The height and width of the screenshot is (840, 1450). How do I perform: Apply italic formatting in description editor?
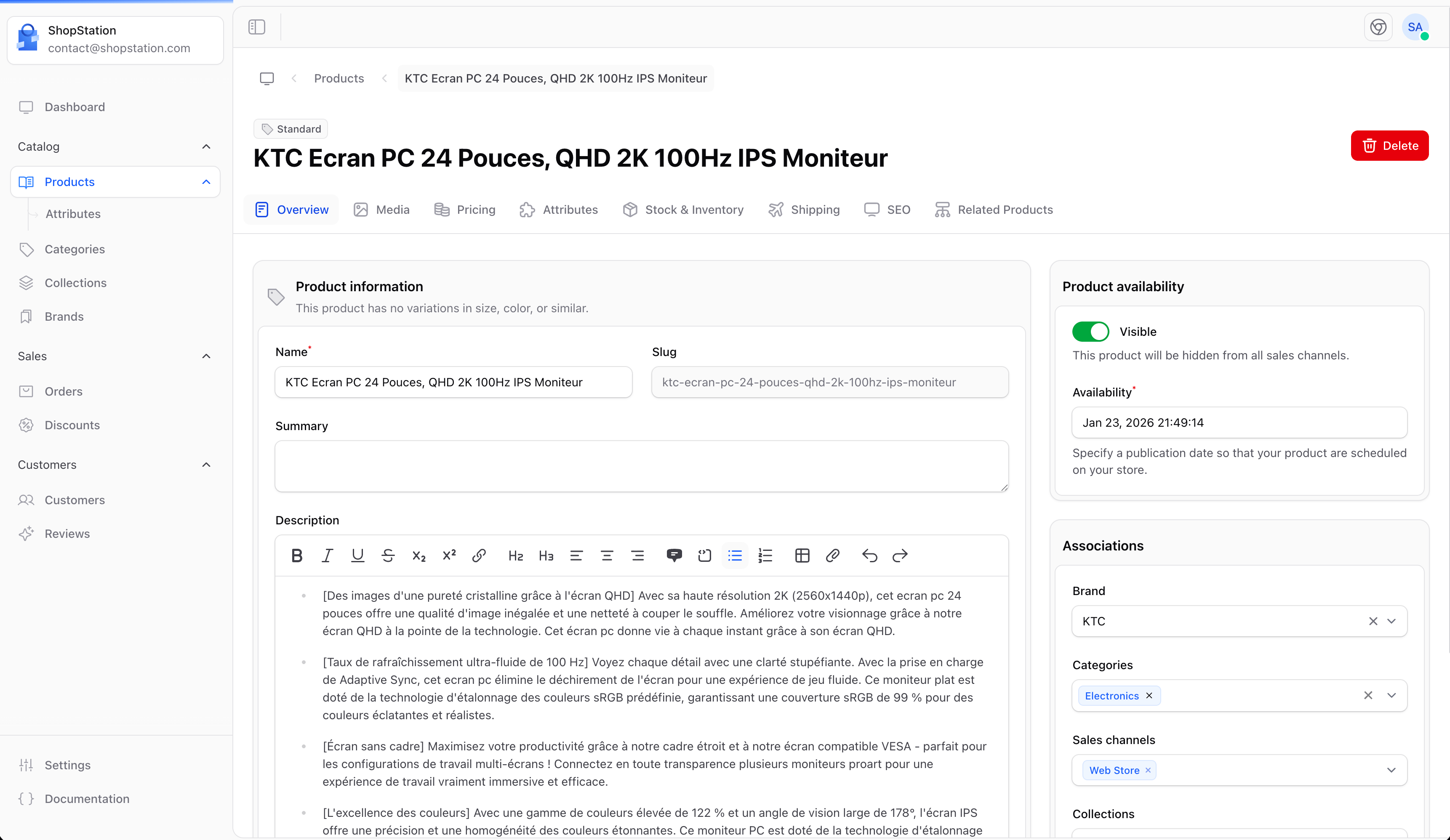tap(328, 555)
